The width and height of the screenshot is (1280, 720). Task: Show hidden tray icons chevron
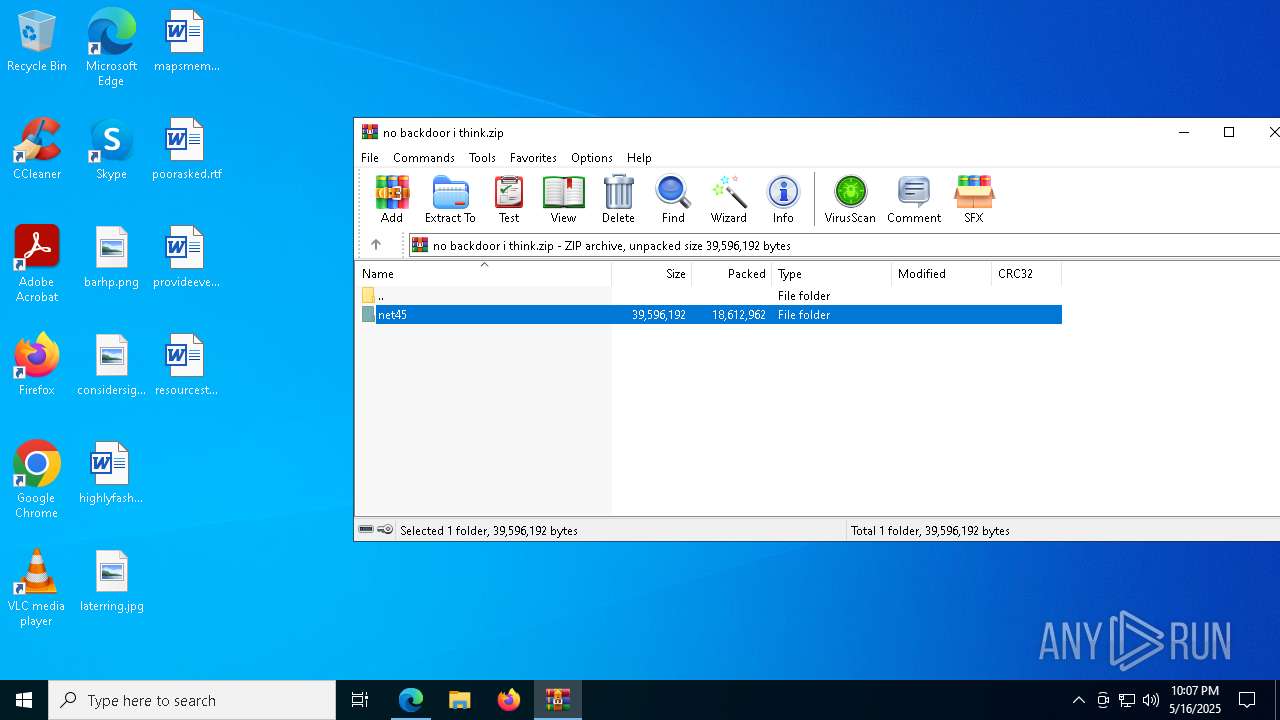coord(1078,700)
